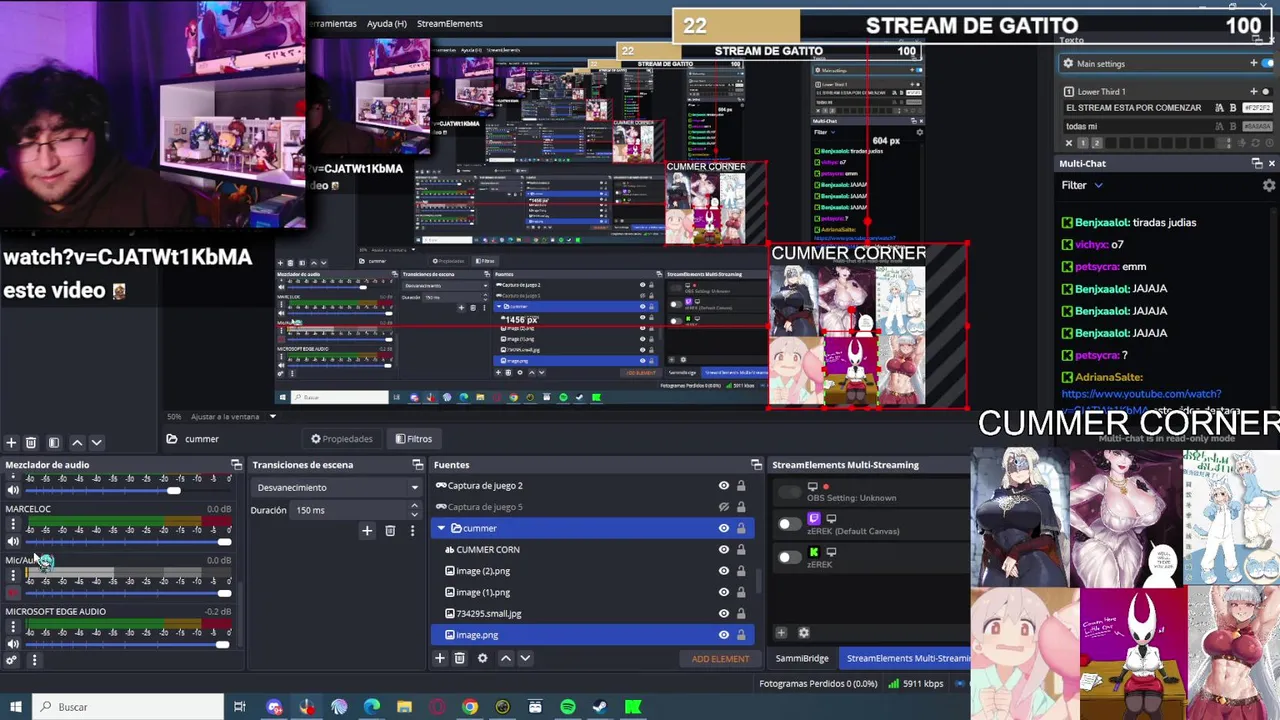Hide the cummer group source
1280x720 pixels.
coord(724,528)
